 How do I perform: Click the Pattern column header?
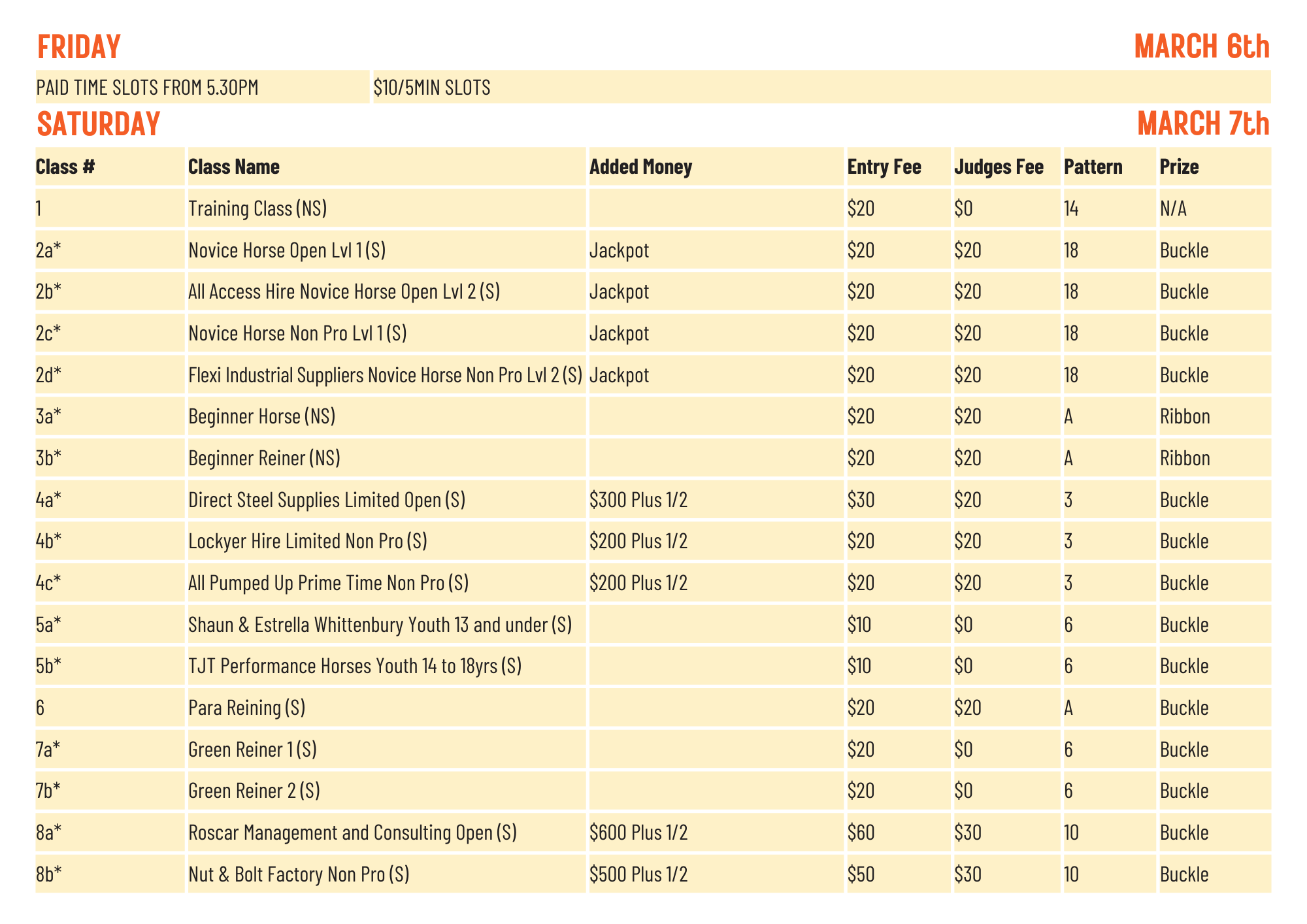pos(1093,167)
